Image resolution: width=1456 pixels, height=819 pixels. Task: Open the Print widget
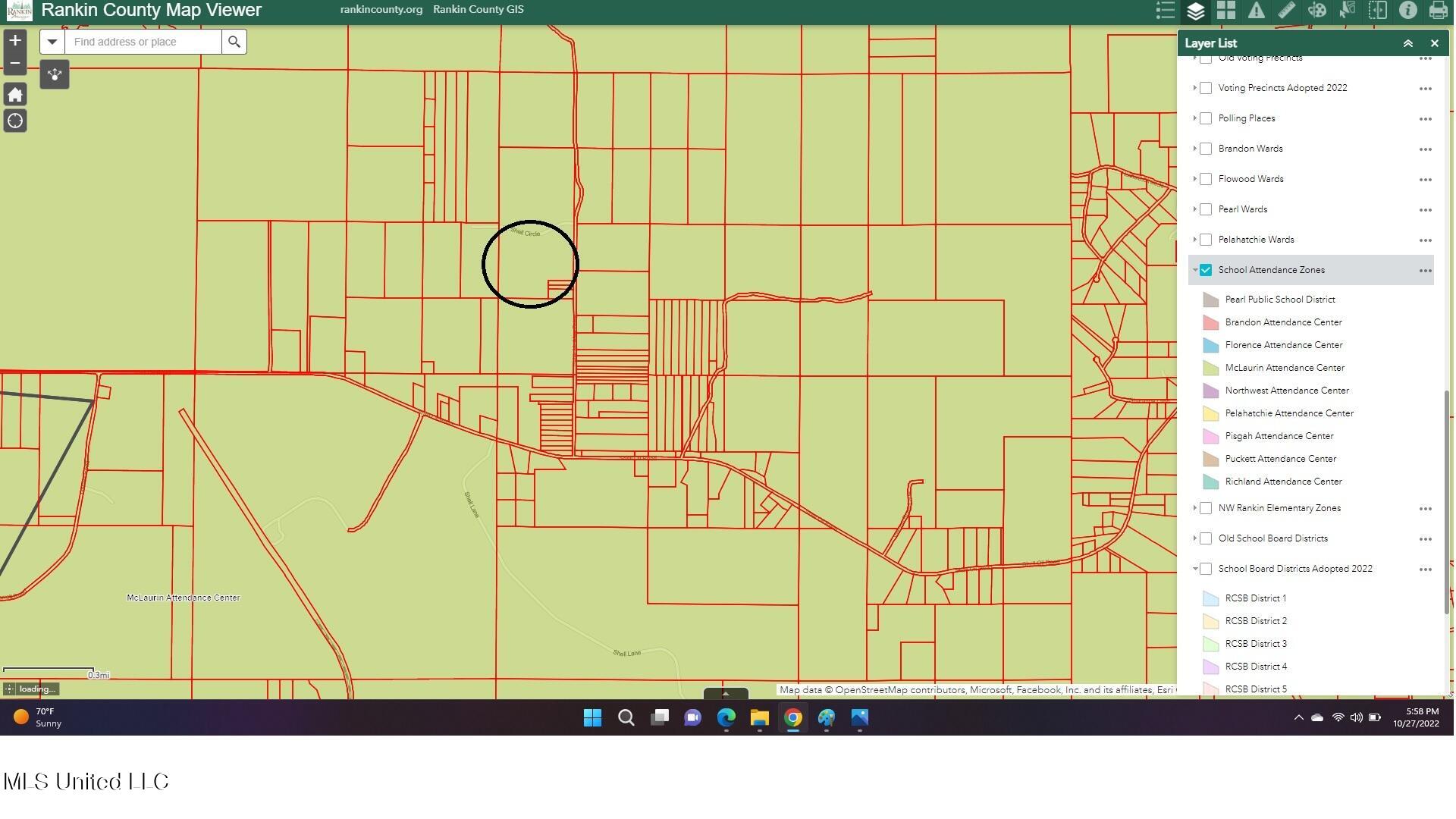click(1439, 11)
